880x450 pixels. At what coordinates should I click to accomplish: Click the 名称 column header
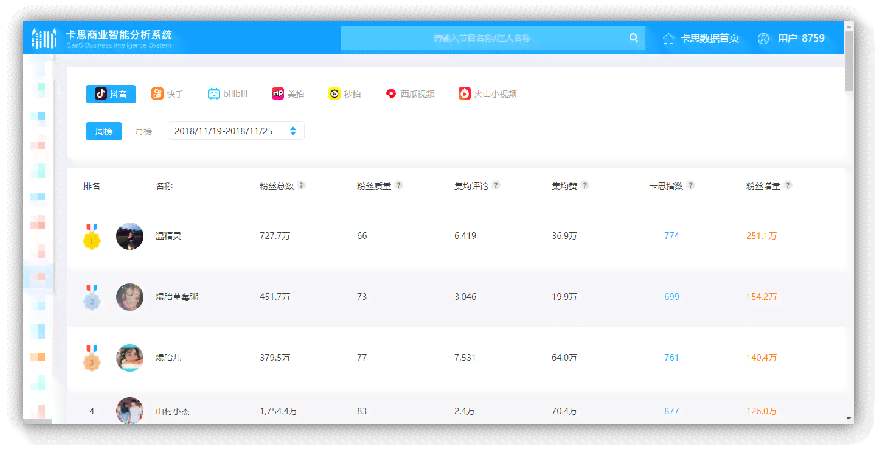click(164, 186)
